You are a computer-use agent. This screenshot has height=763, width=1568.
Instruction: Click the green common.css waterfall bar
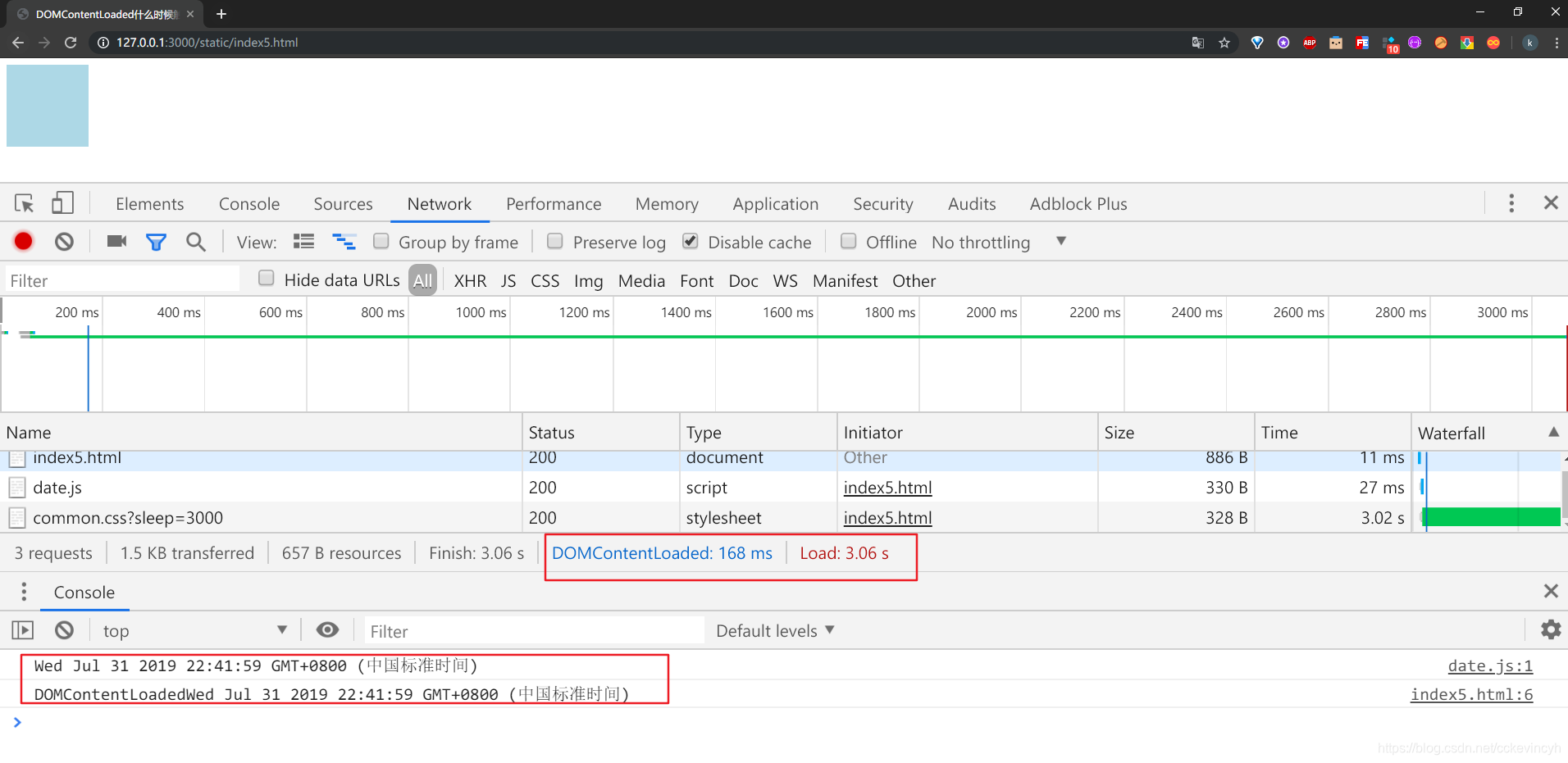click(1491, 516)
